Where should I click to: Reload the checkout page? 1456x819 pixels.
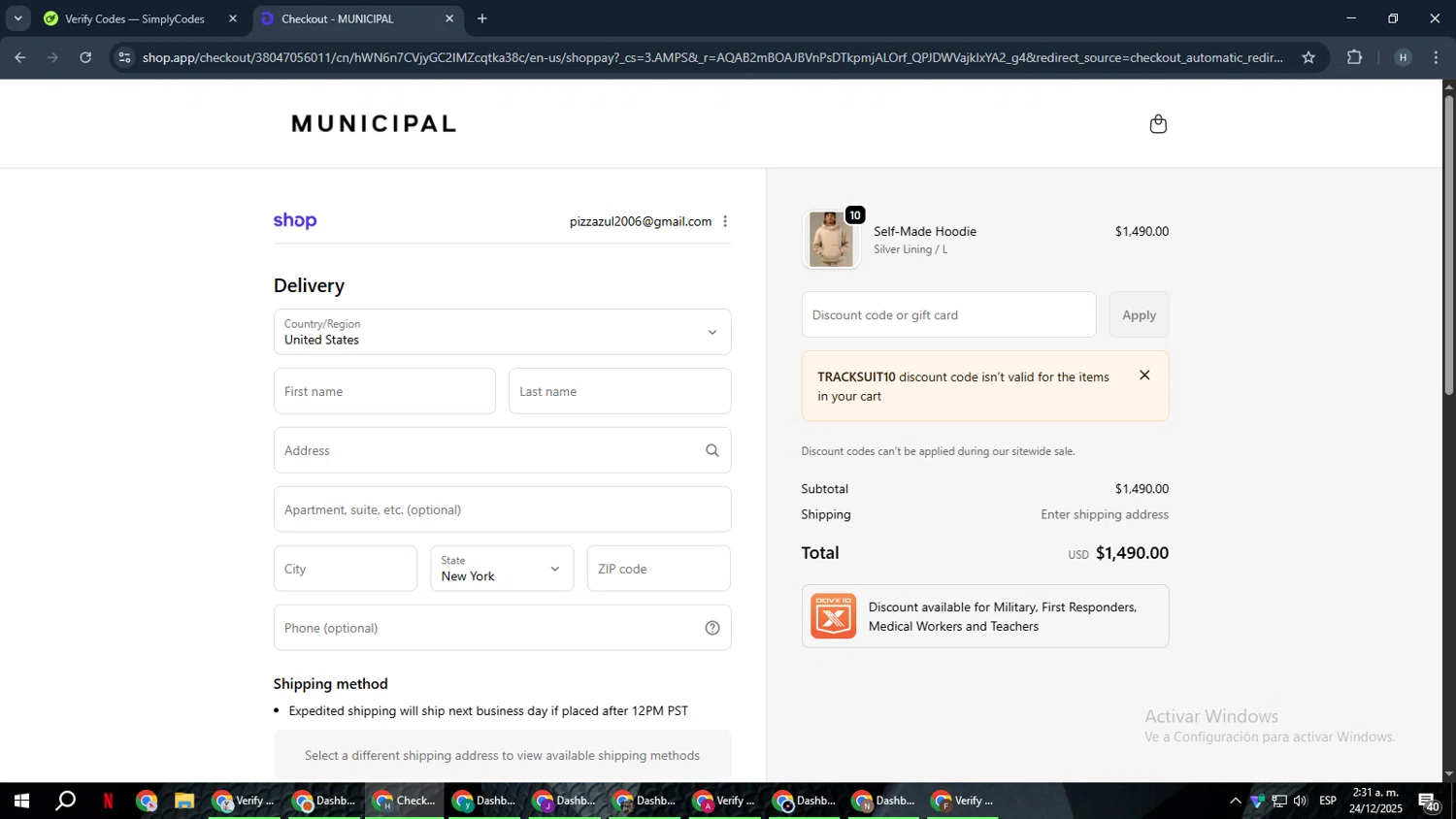(85, 57)
